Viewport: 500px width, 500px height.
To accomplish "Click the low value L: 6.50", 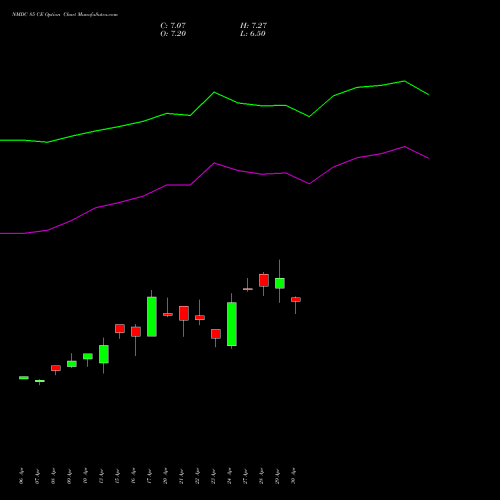I will tap(253, 33).
